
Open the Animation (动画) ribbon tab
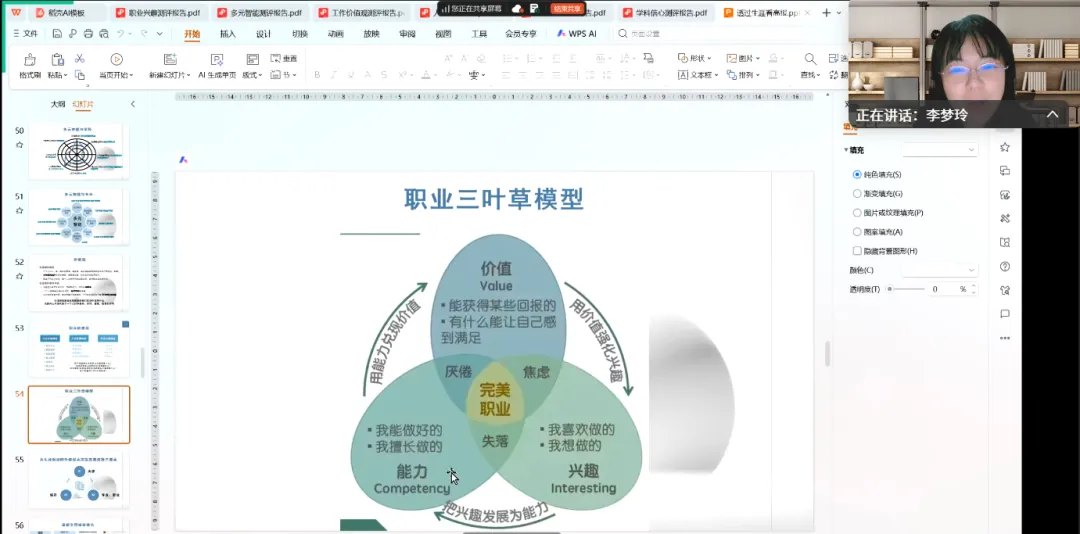coord(335,34)
